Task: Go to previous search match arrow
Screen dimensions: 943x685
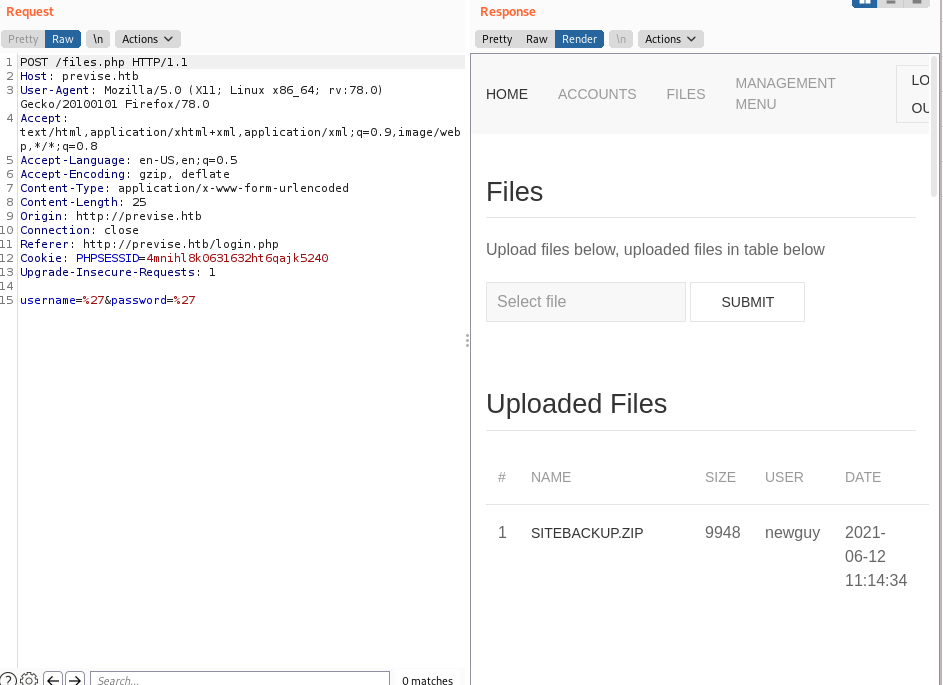Action: click(x=54, y=680)
